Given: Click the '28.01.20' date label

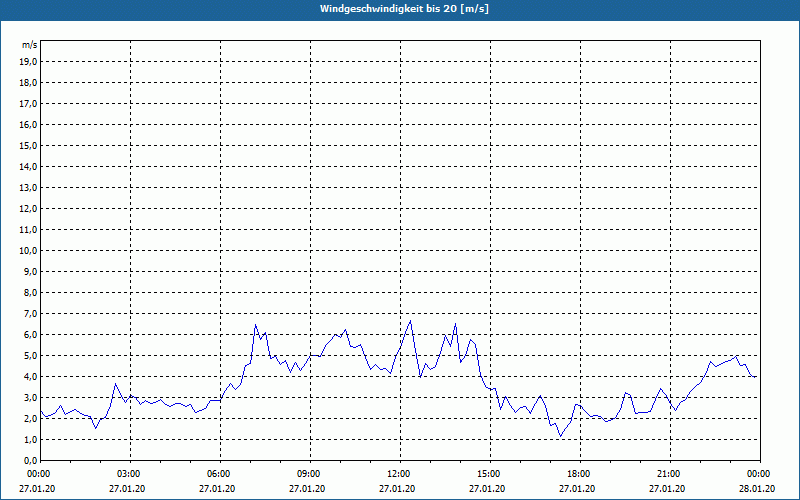Looking at the screenshot, I should pos(757,488).
